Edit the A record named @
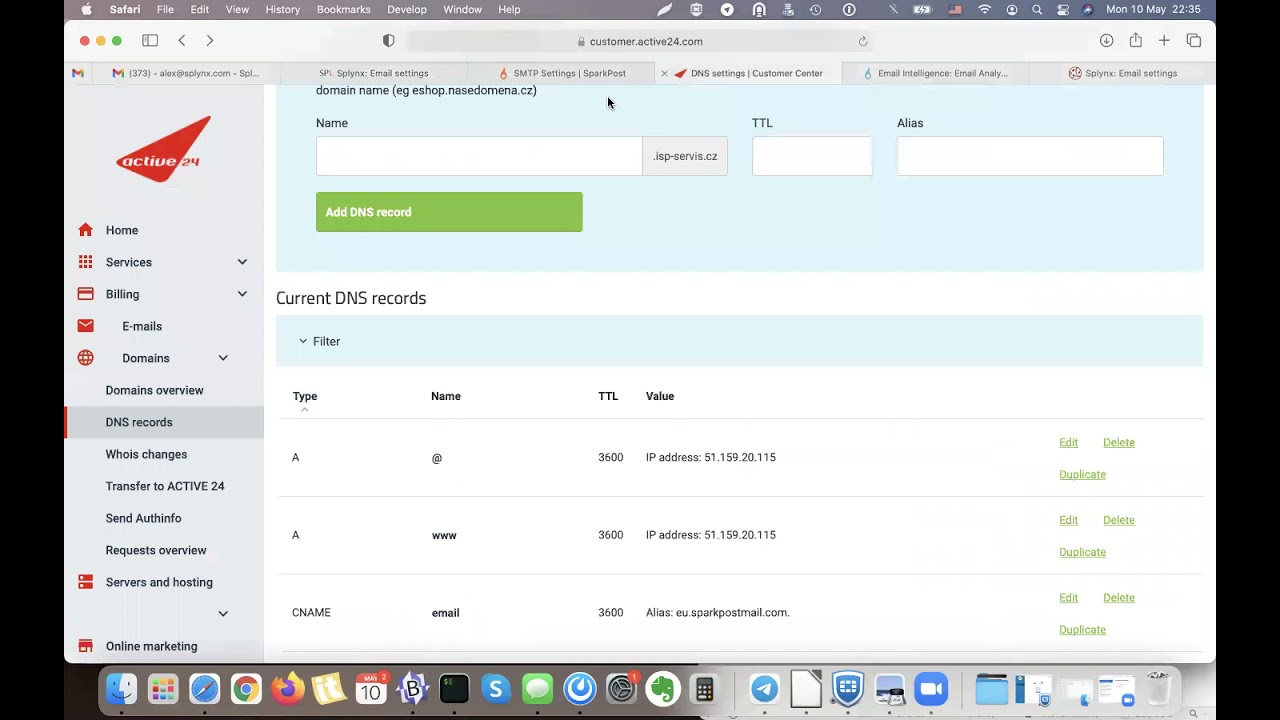Screen dimensions: 1280x720 [1068, 442]
